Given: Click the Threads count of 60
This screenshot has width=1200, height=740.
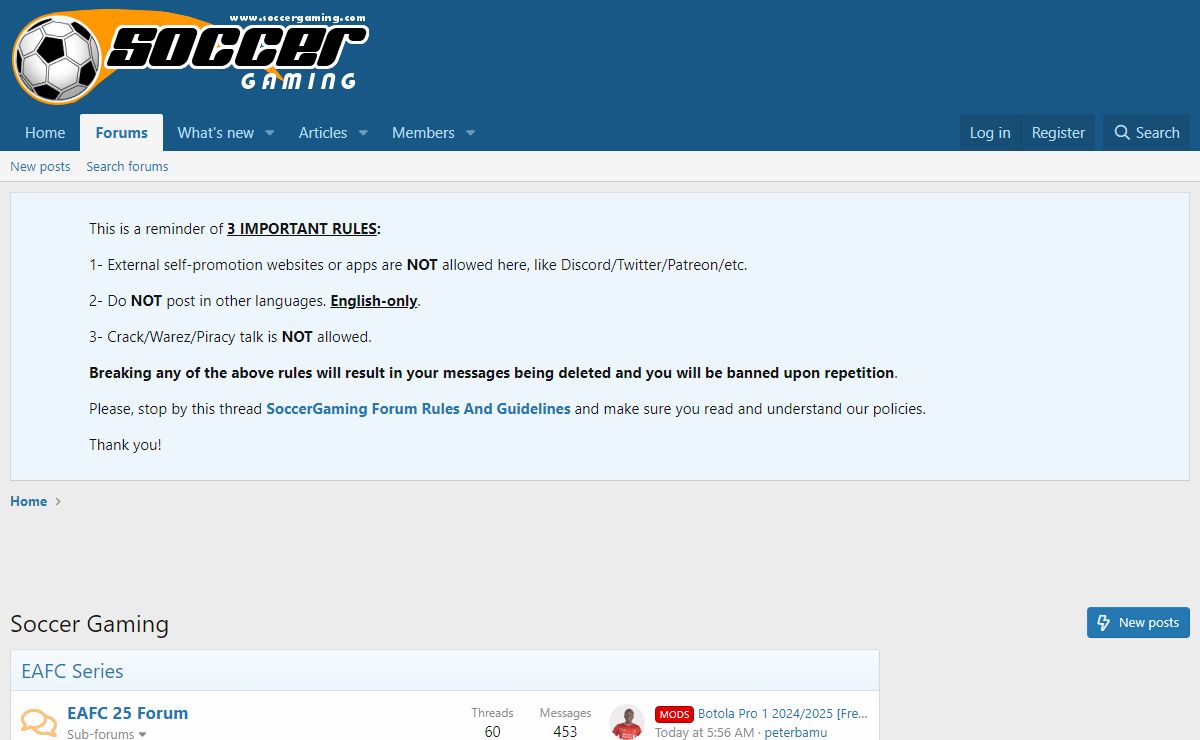Looking at the screenshot, I should point(492,731).
